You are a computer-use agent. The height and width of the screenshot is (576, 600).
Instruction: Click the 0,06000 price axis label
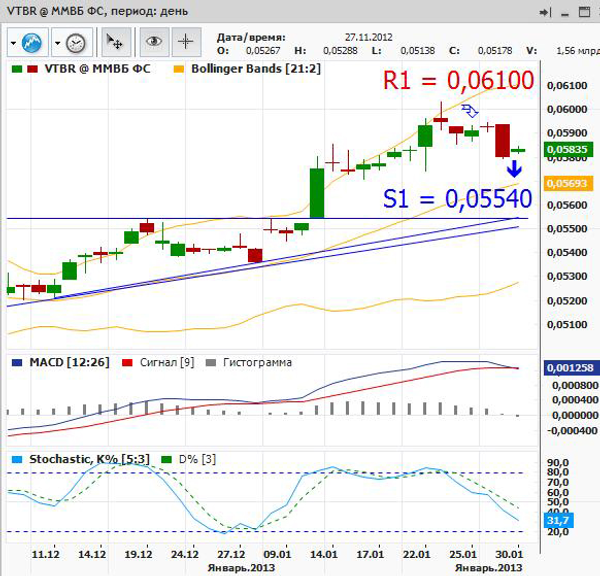(567, 109)
